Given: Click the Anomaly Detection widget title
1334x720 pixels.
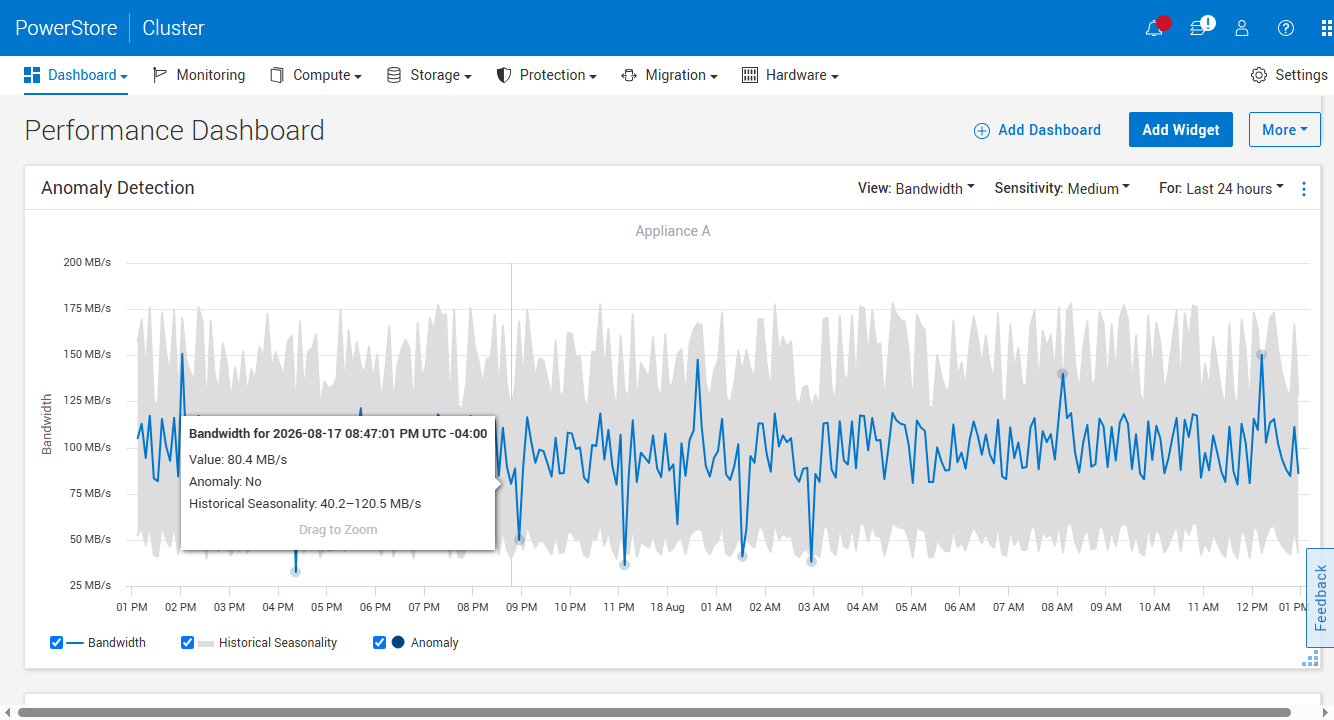Looking at the screenshot, I should [x=118, y=188].
